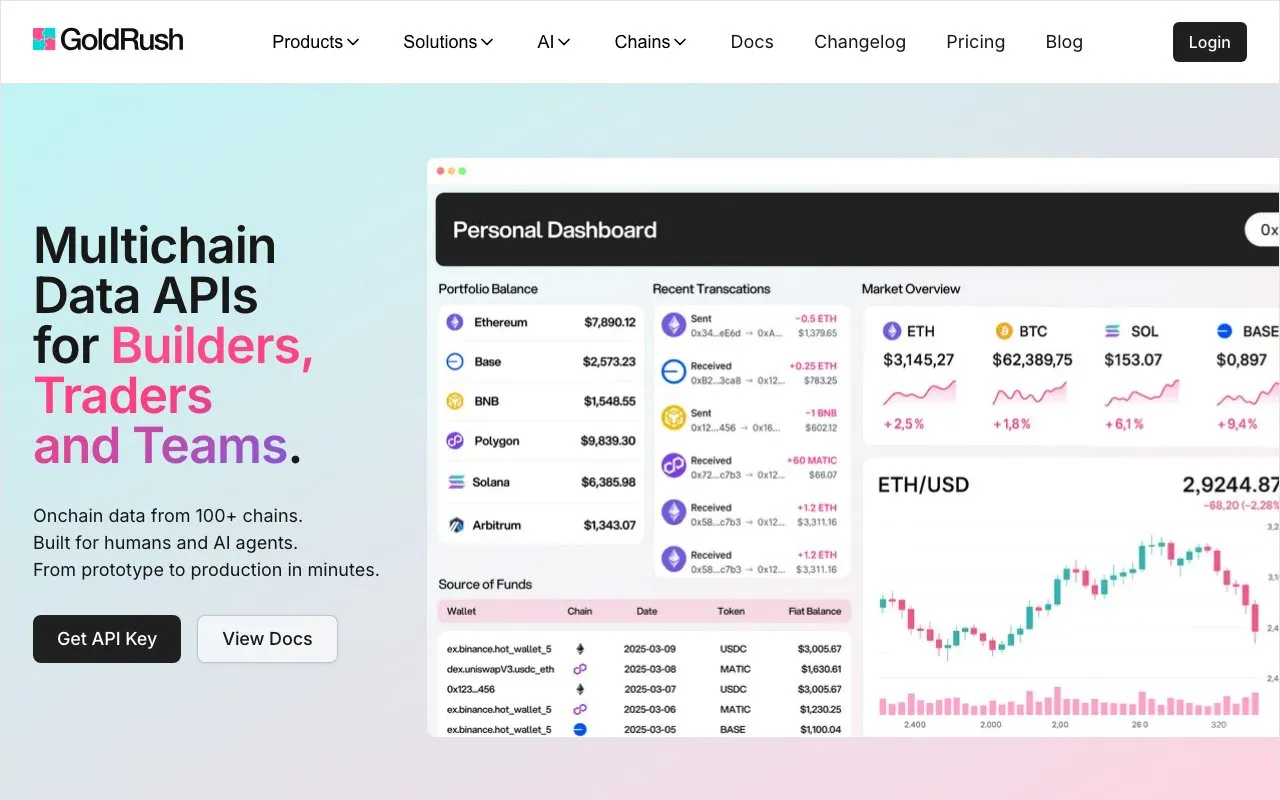
Task: Click the icon of the -0.5 ETH Sent transaction
Action: (673, 325)
